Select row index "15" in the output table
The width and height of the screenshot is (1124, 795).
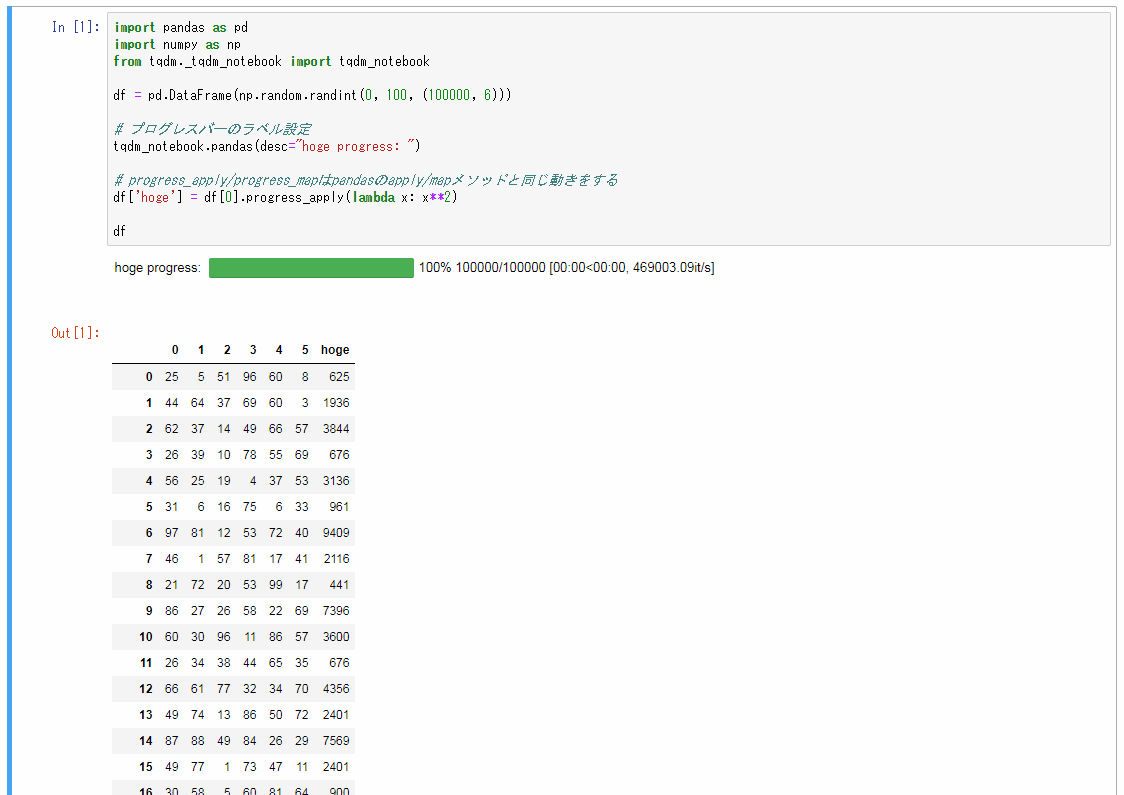pos(145,766)
